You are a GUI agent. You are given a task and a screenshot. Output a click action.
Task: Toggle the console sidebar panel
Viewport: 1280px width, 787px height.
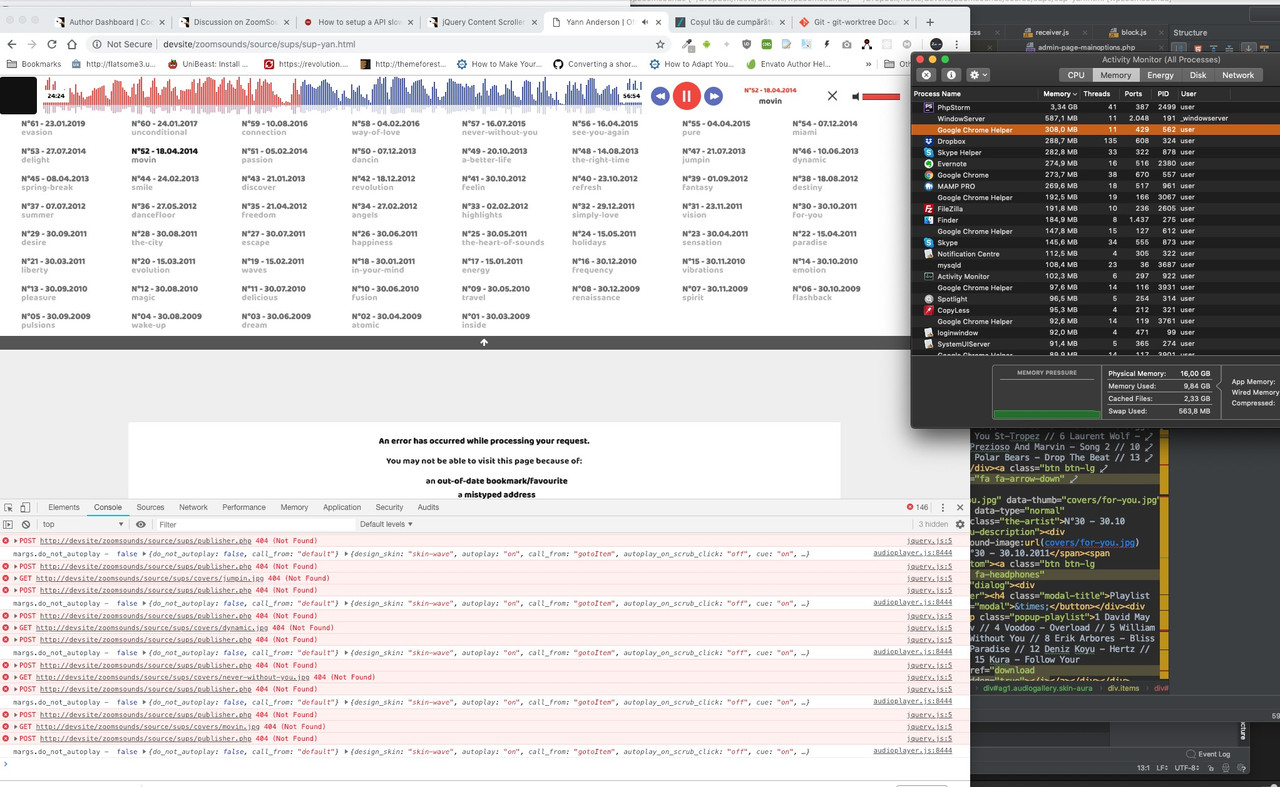click(x=8, y=524)
